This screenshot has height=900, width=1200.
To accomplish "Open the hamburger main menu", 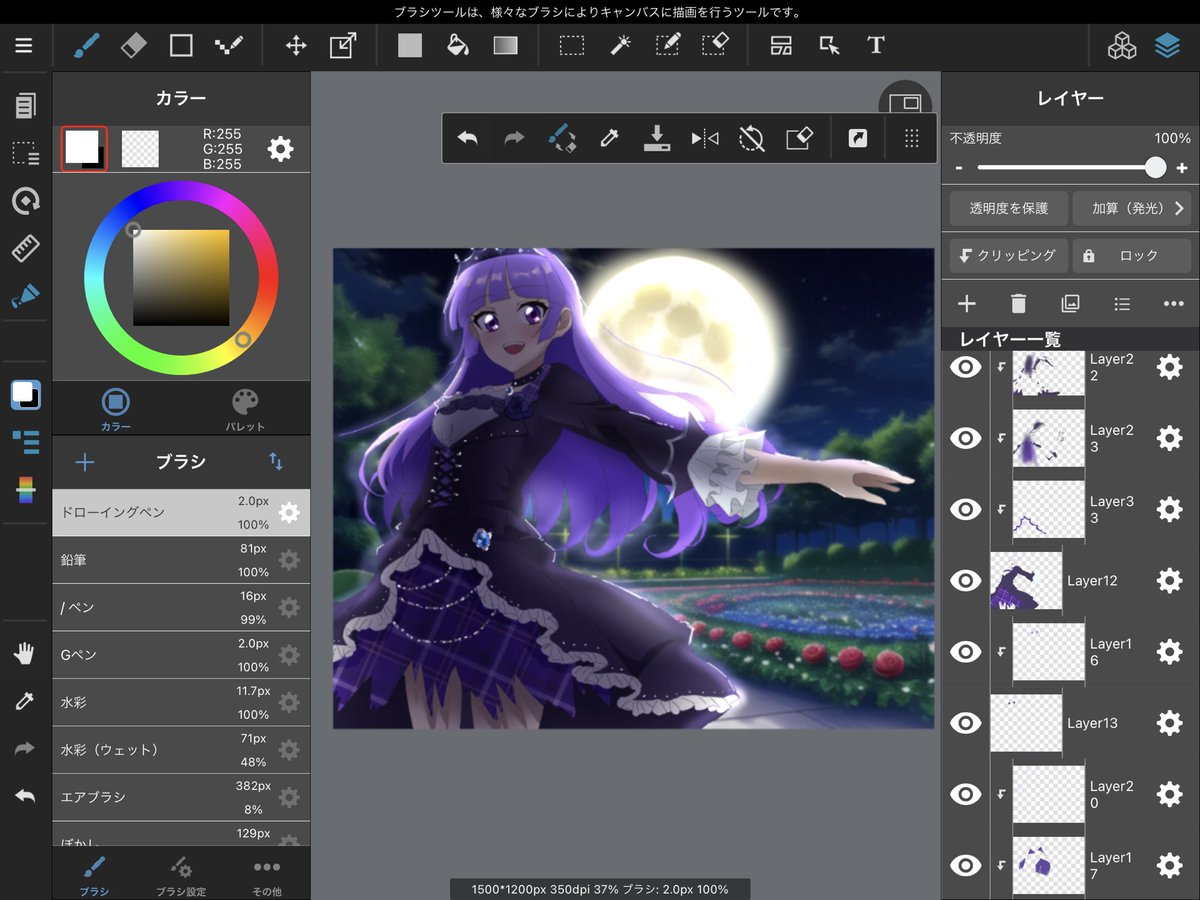I will [24, 46].
